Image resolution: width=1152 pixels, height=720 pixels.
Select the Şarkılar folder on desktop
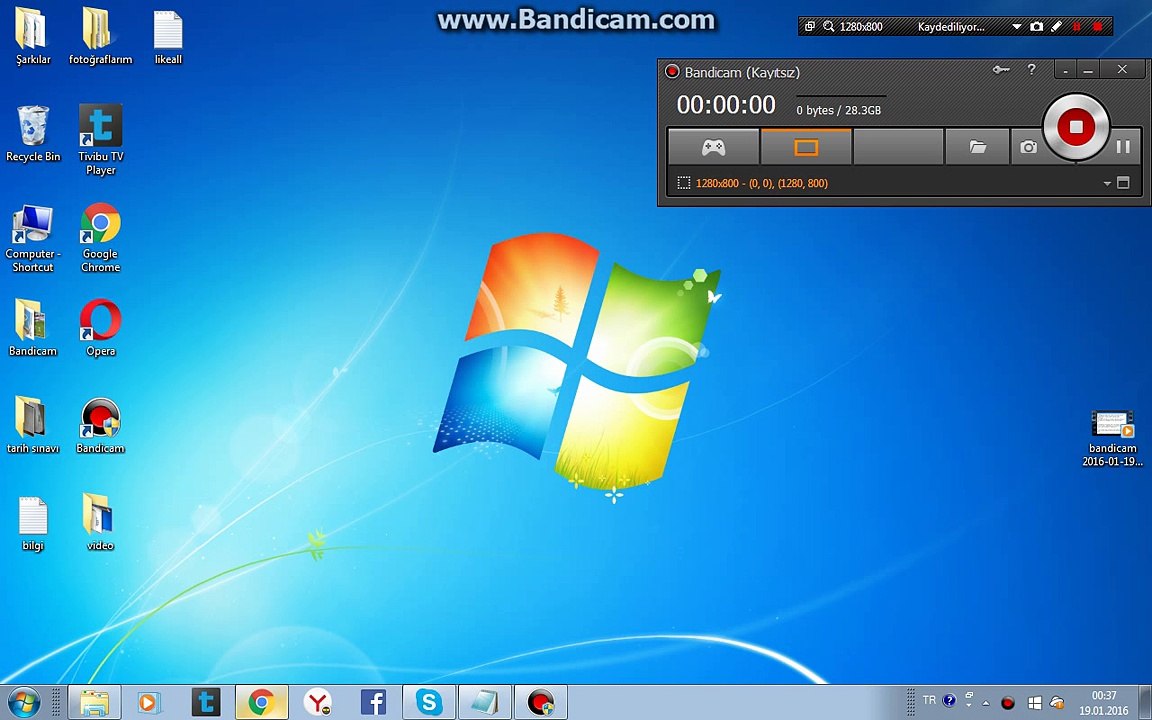[x=33, y=37]
